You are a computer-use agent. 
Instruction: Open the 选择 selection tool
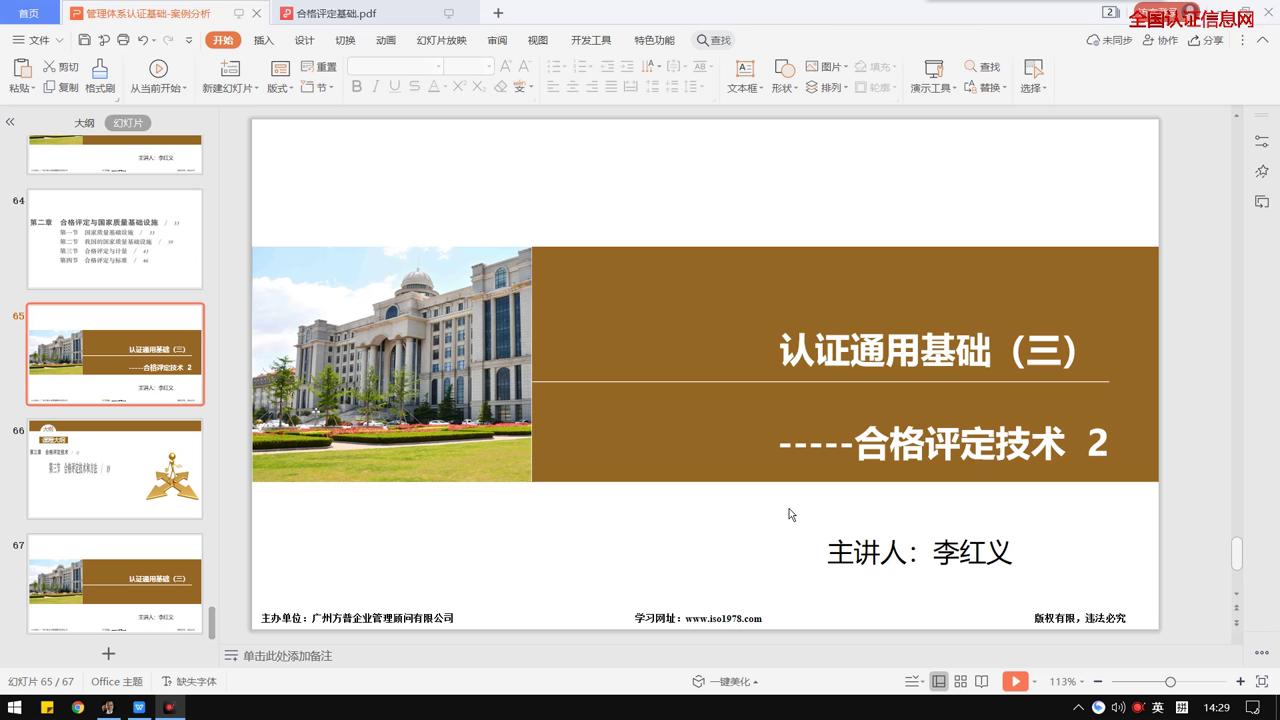(1033, 76)
